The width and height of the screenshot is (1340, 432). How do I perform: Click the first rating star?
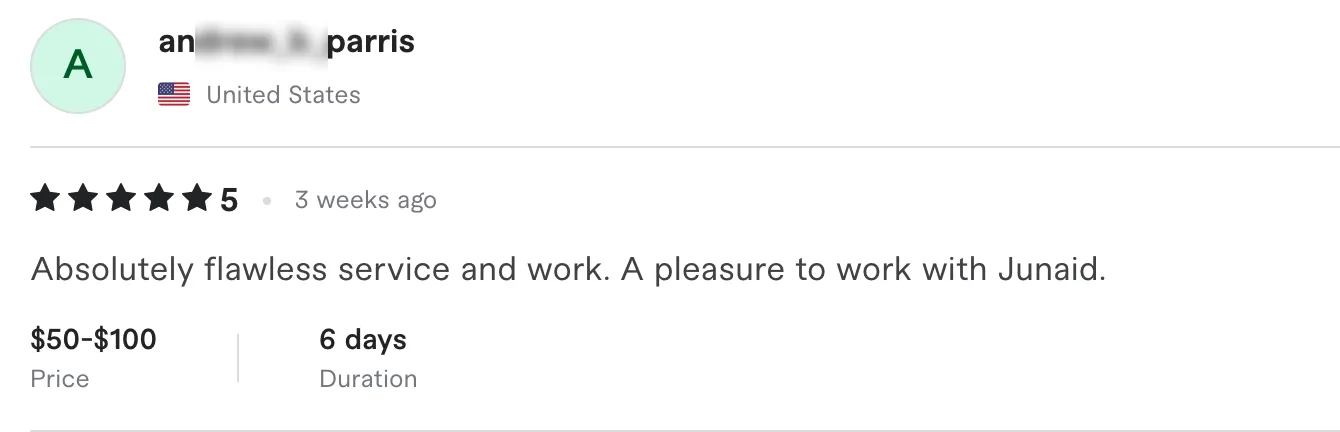point(46,200)
